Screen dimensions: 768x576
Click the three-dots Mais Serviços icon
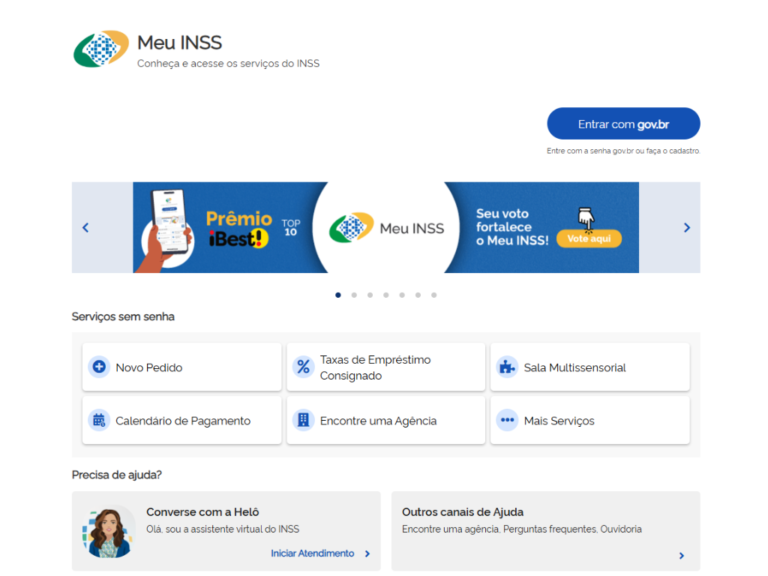(507, 420)
